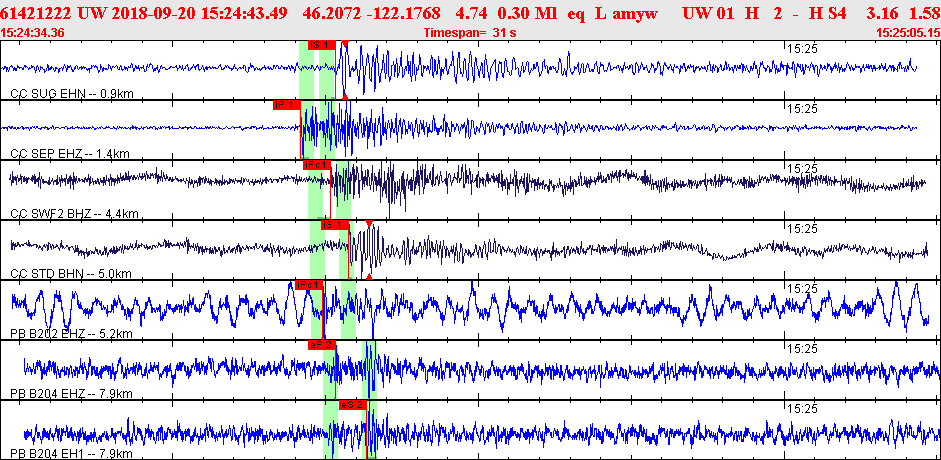The height and width of the screenshot is (460, 941).
Task: Click the Timespan= 31 s label
Action: point(470,32)
